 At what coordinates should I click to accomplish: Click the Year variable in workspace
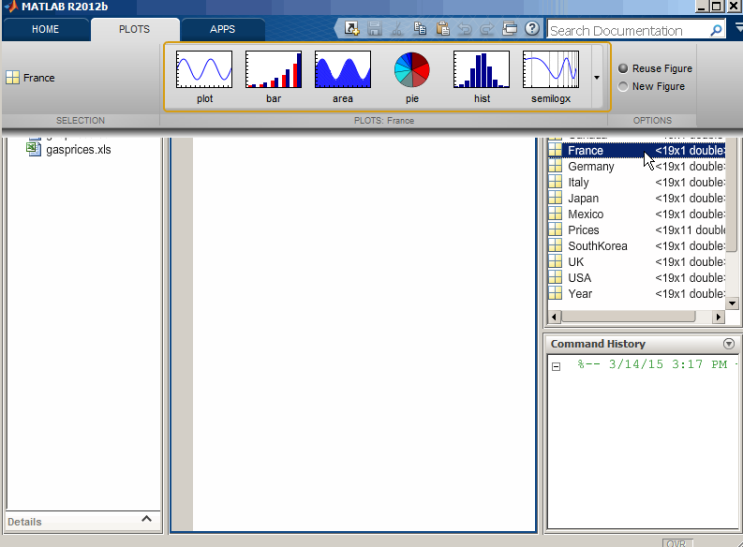[x=636, y=293]
